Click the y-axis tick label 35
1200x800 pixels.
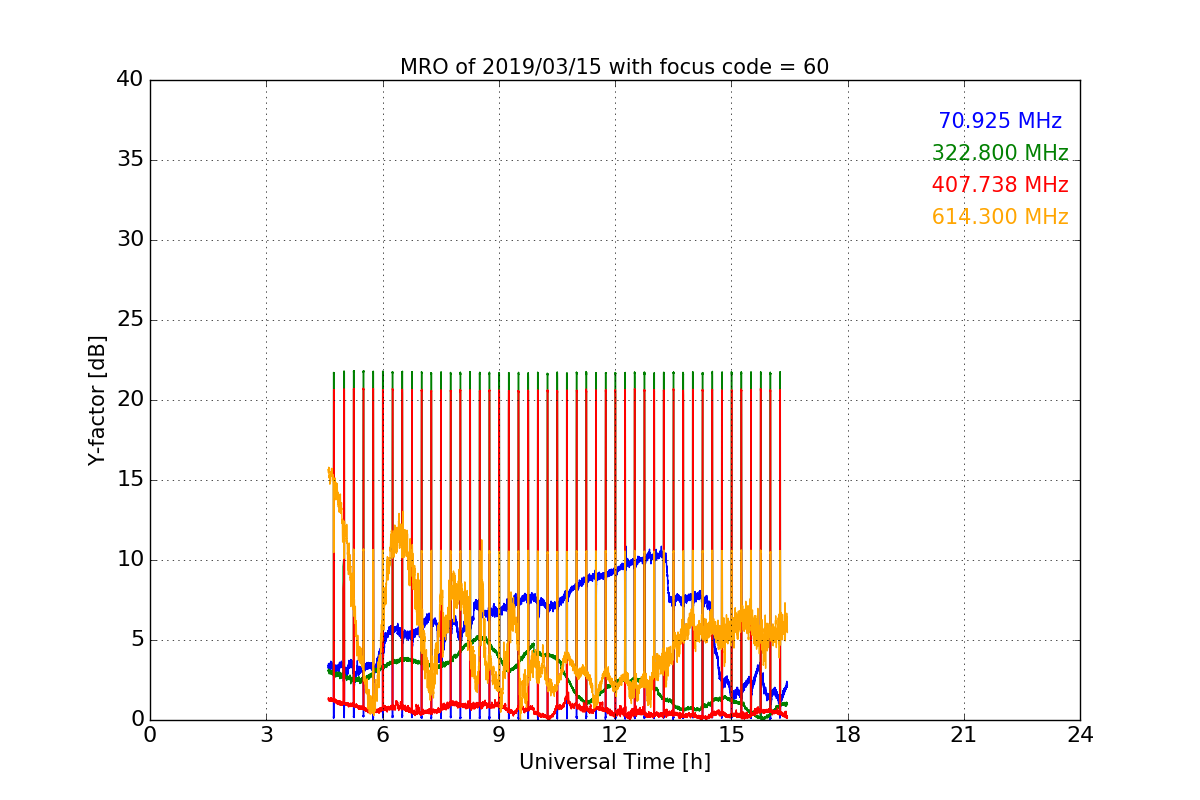click(129, 160)
